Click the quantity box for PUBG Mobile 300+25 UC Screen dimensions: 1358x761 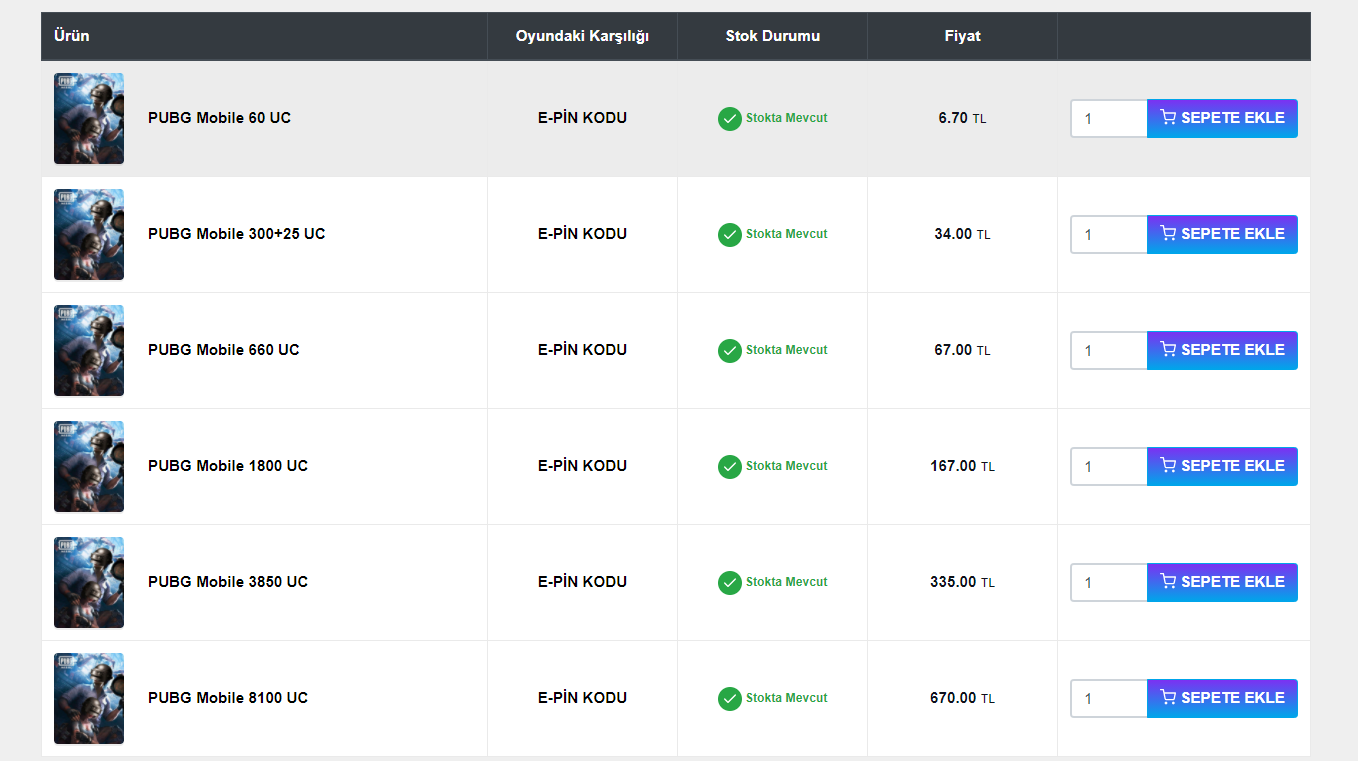[1109, 234]
